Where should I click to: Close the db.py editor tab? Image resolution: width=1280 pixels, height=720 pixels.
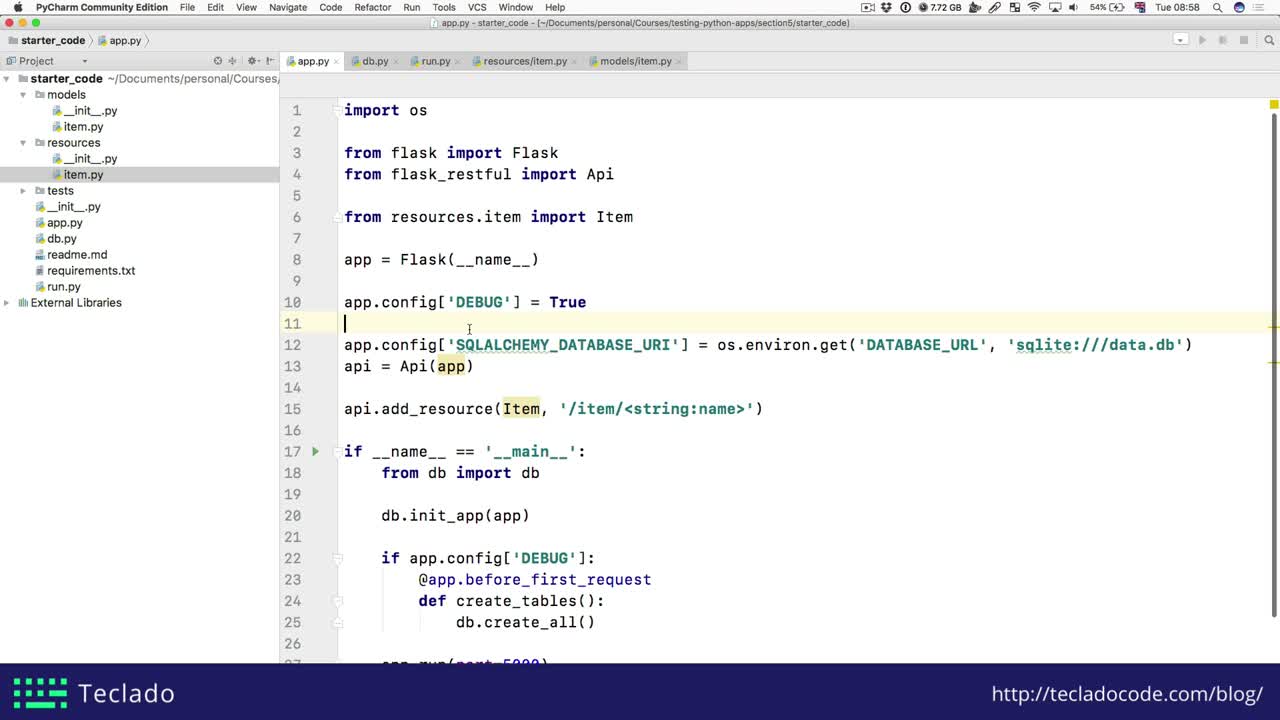point(397,62)
